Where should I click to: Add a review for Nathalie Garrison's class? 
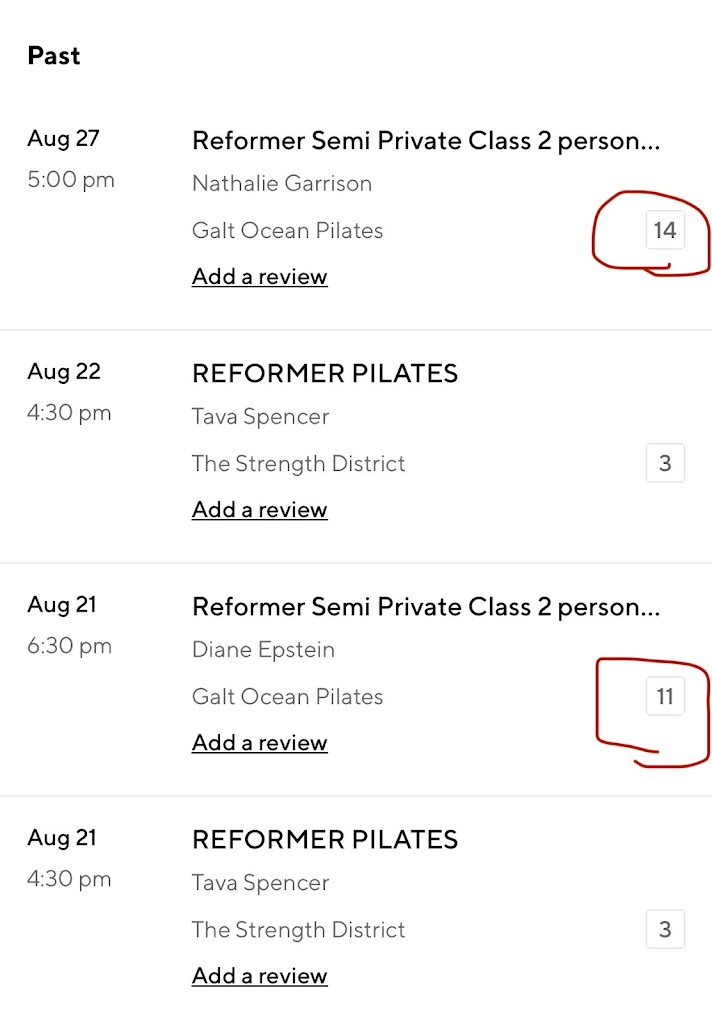pos(259,277)
